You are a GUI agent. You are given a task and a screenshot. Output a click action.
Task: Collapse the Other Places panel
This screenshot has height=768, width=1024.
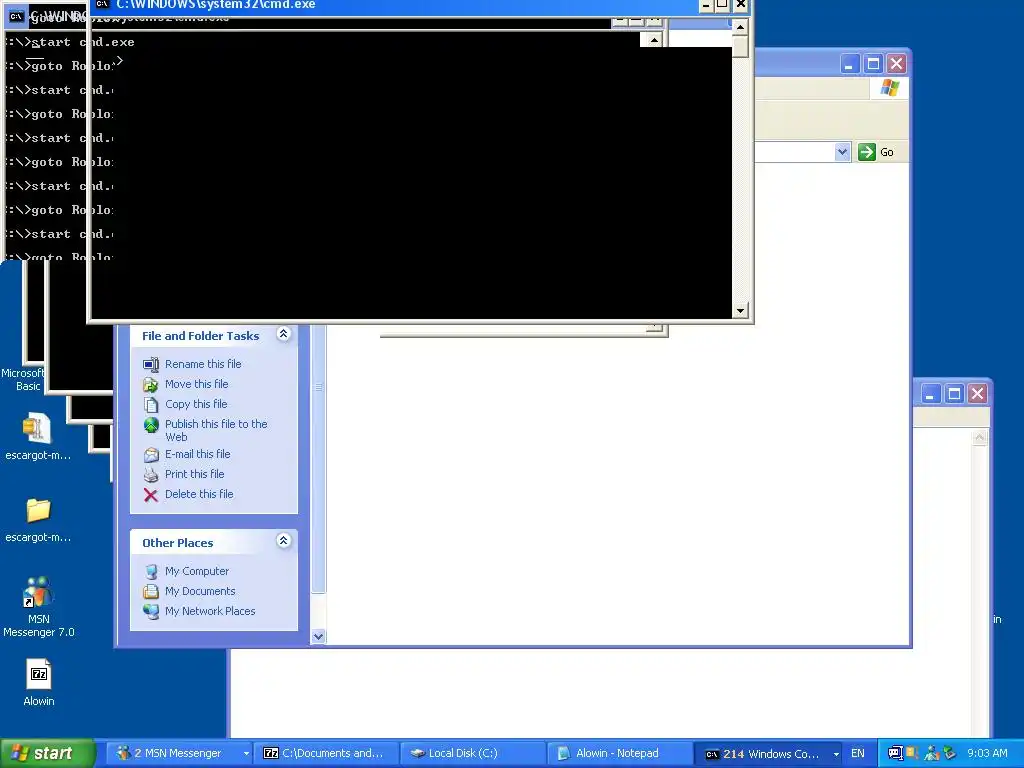(283, 541)
